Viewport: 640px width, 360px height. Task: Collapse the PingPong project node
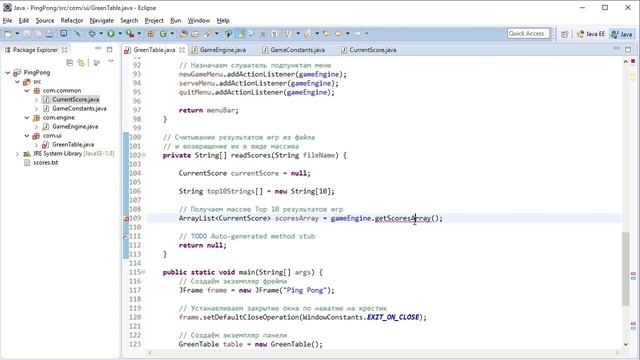click(x=8, y=73)
